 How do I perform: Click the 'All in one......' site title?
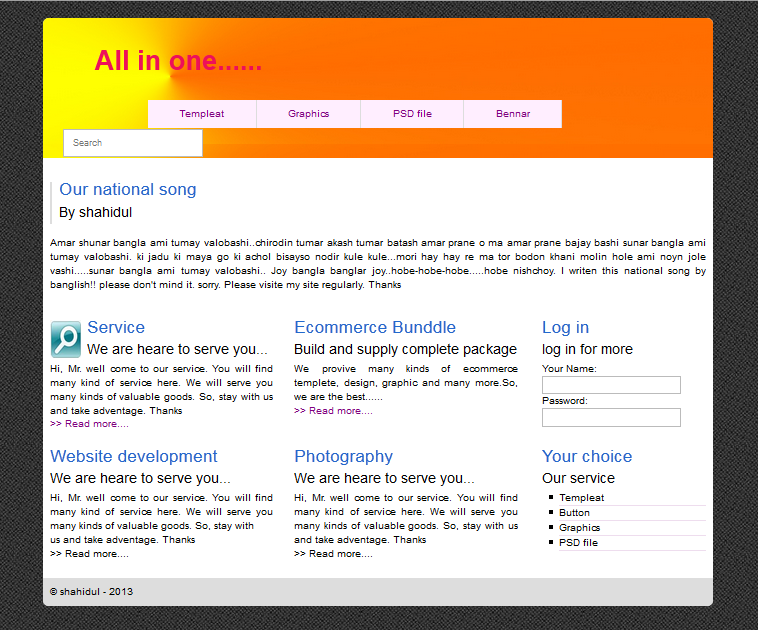178,61
